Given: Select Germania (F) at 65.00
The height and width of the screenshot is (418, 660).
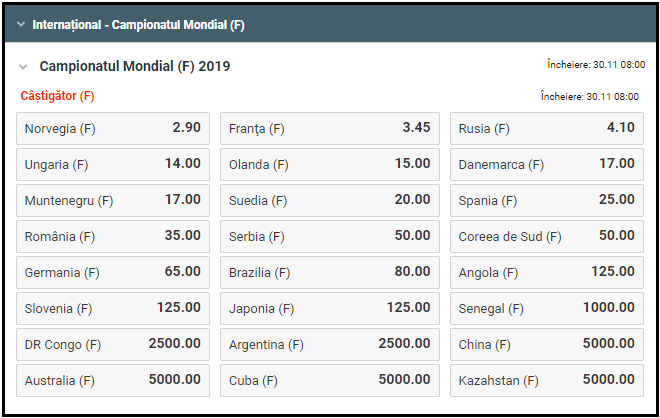Looking at the screenshot, I should 113,272.
